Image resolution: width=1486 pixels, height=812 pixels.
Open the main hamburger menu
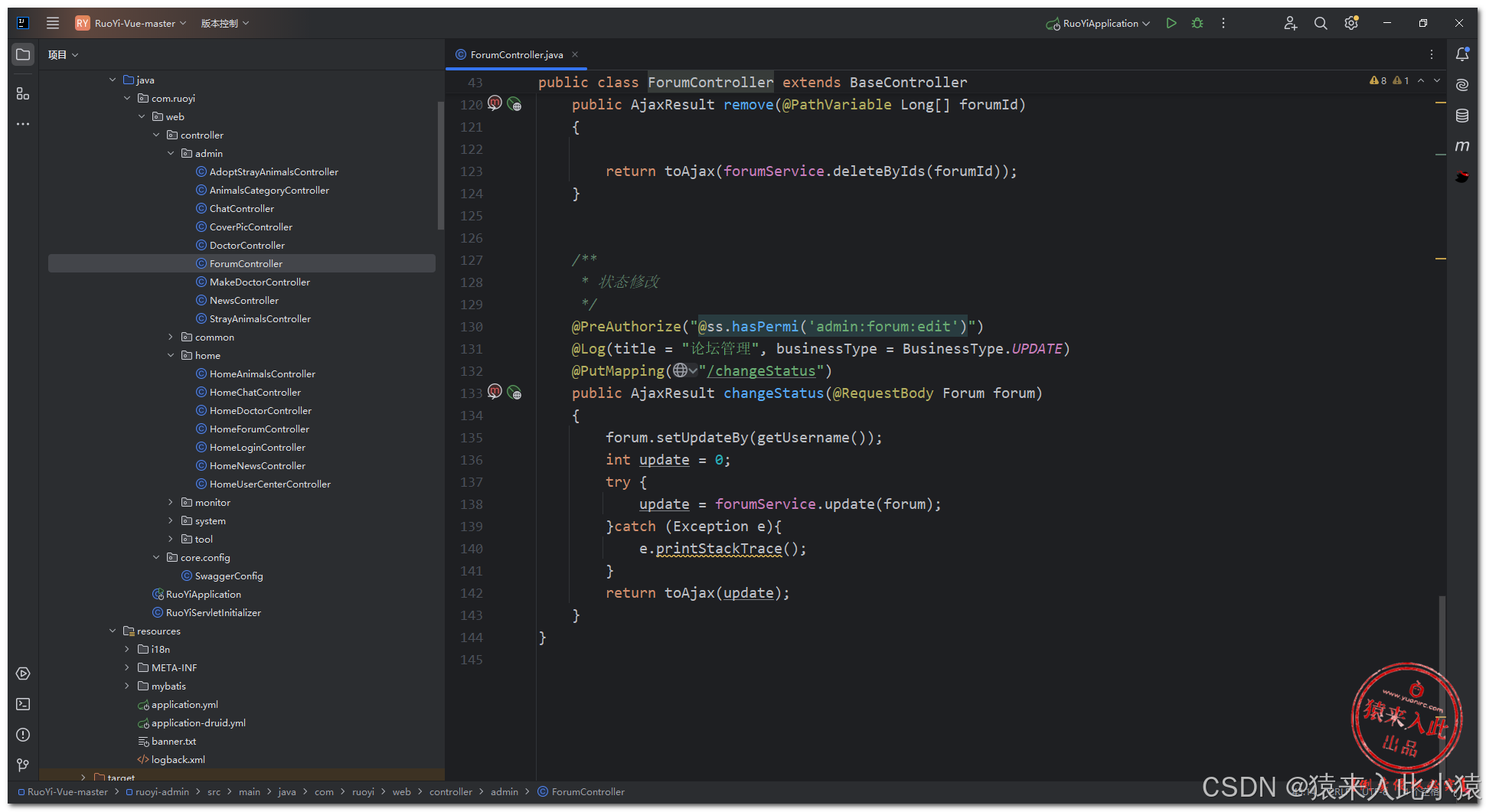[52, 23]
